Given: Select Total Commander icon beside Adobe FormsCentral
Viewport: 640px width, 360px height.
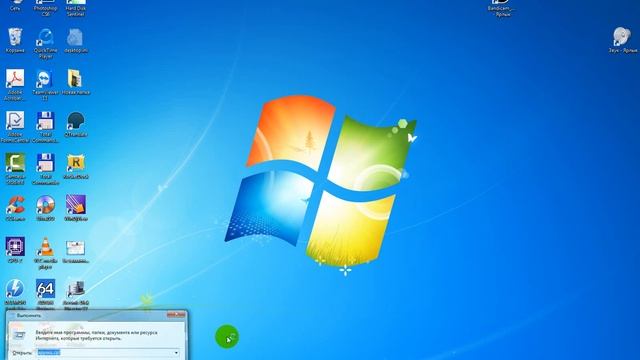Looking at the screenshot, I should coord(45,127).
